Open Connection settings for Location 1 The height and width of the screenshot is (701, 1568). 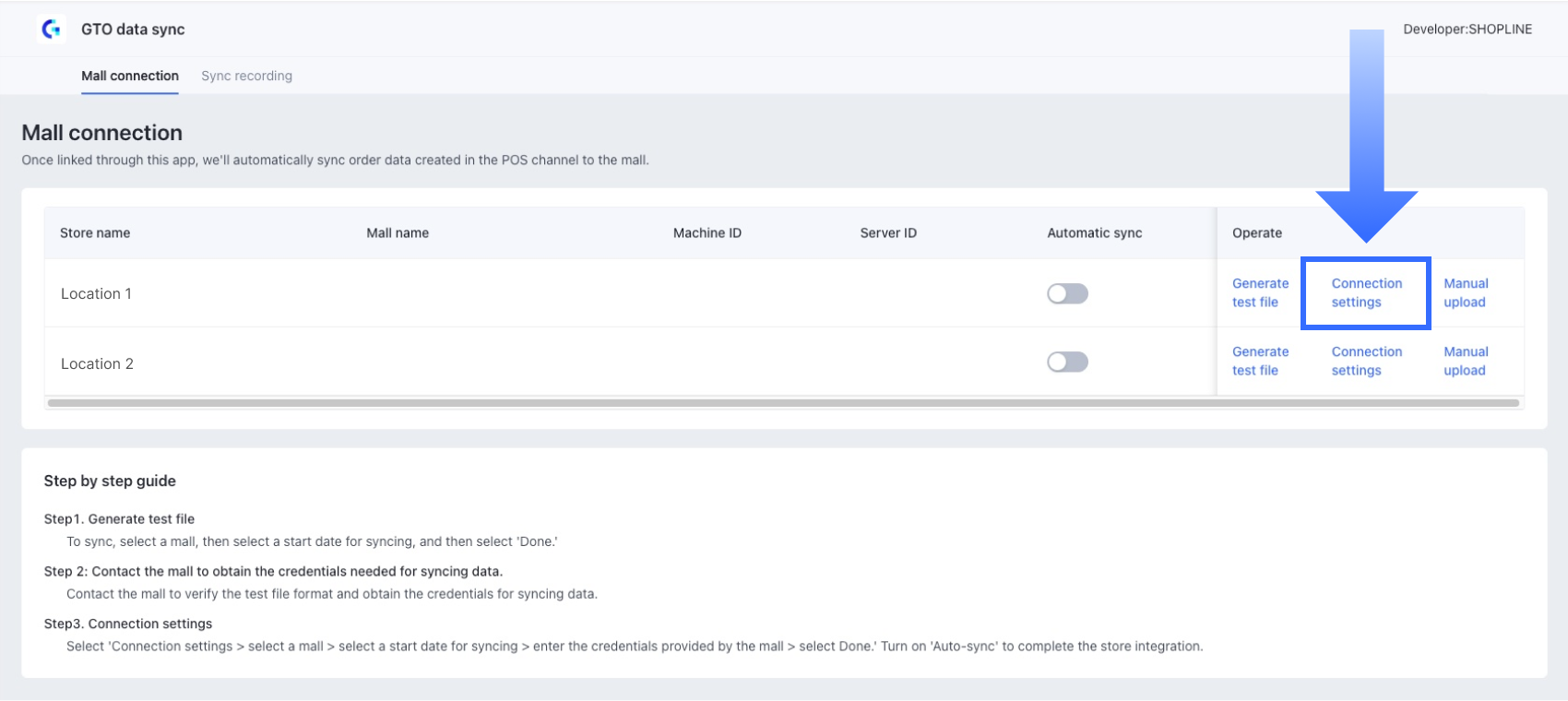click(1366, 292)
